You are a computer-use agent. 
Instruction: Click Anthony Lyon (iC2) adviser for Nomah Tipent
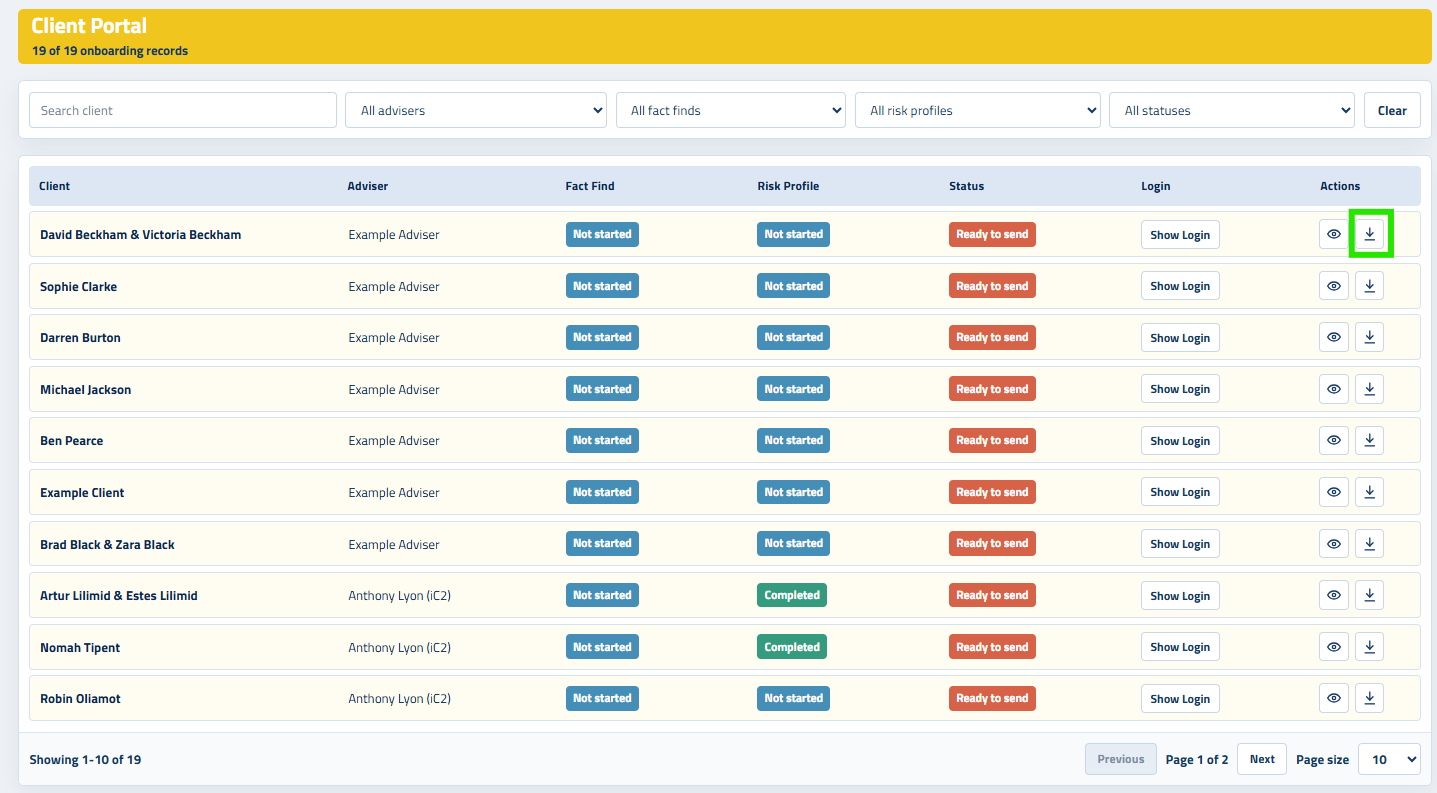coord(399,648)
